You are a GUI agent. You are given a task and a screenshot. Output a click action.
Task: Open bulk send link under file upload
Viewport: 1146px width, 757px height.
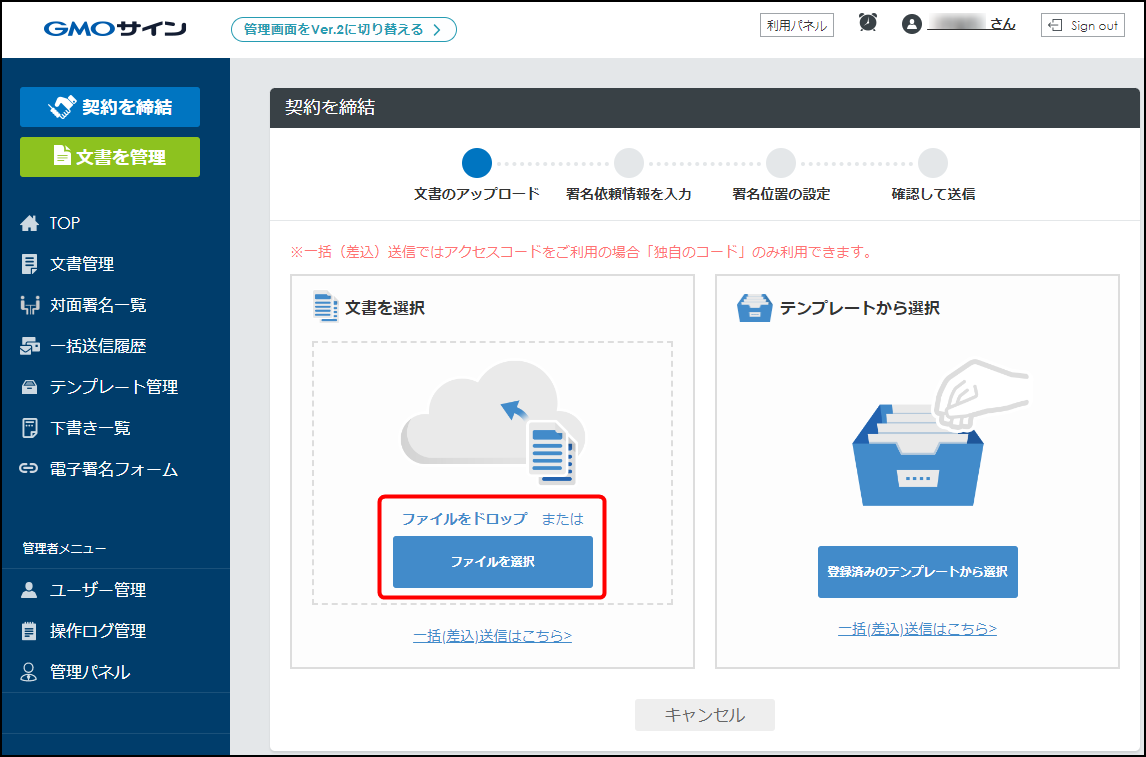pyautogui.click(x=492, y=635)
